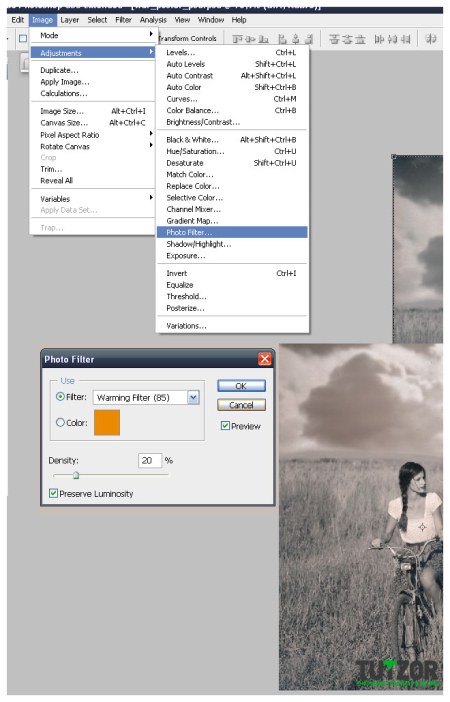Screen dimensions: 450x702
Task: Choose Brightness/Contrast... menu item
Action: (232, 122)
